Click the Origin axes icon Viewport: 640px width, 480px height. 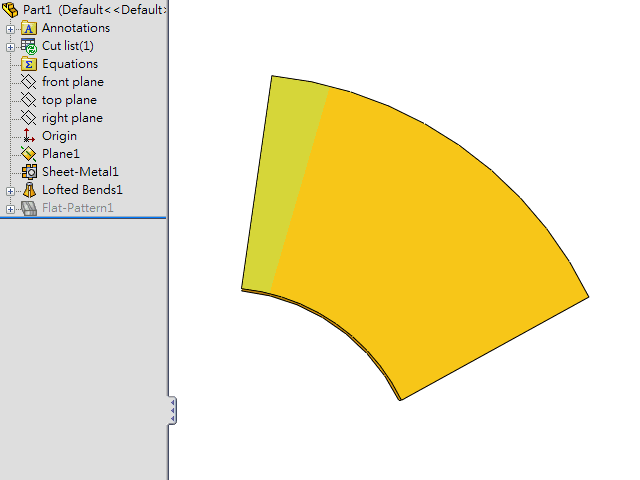pyautogui.click(x=29, y=136)
